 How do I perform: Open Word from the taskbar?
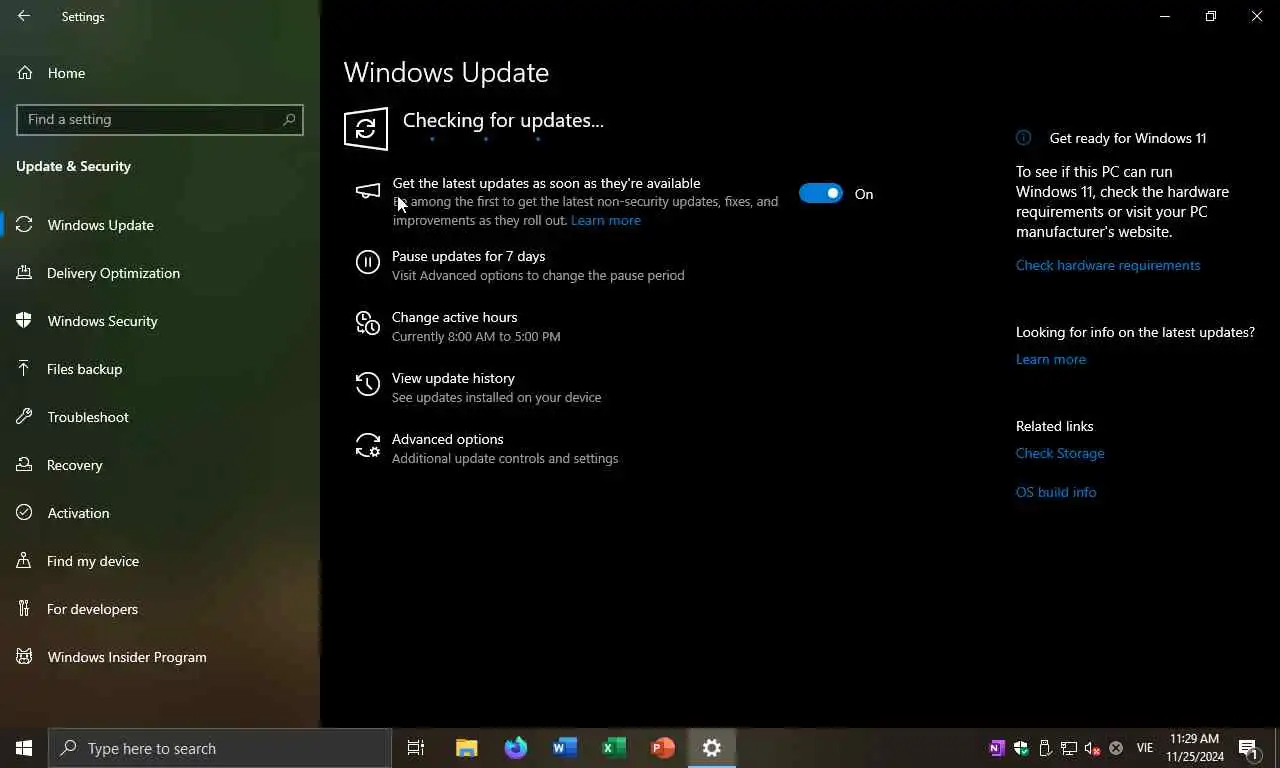(565, 748)
